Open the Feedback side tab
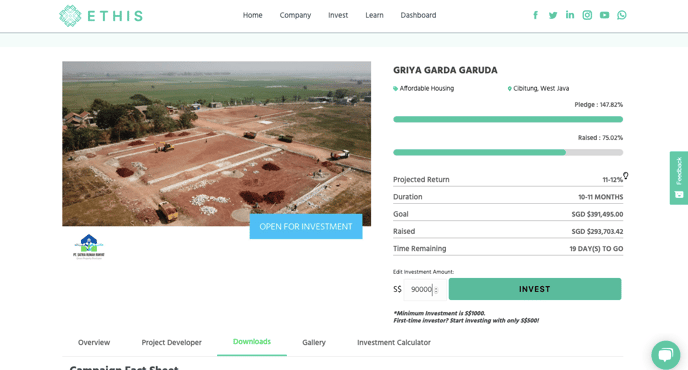This screenshot has height=370, width=688. pos(679,178)
